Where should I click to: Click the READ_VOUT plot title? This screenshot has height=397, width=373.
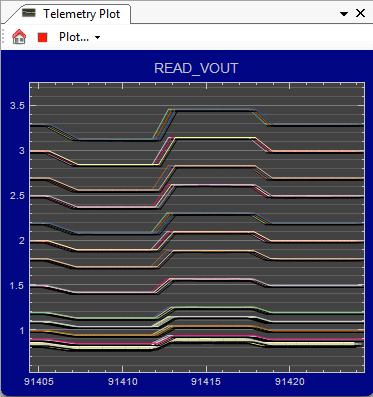[x=196, y=68]
